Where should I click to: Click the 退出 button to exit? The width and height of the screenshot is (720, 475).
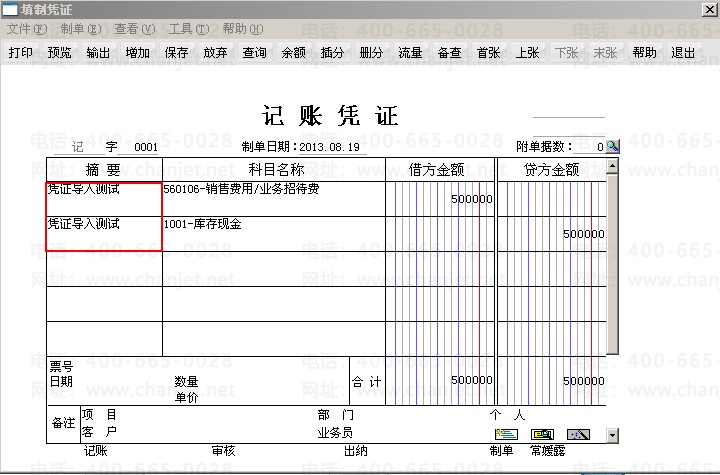(x=683, y=53)
